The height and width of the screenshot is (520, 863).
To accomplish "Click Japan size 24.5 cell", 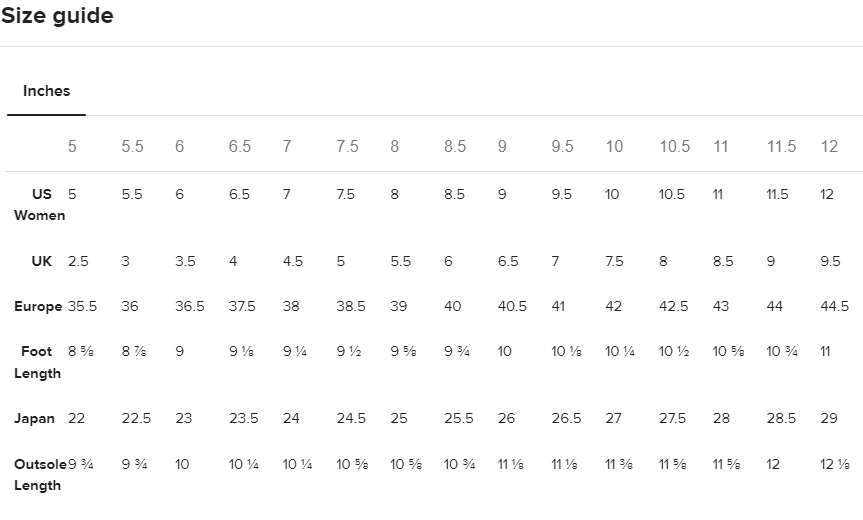I will pyautogui.click(x=351, y=419).
